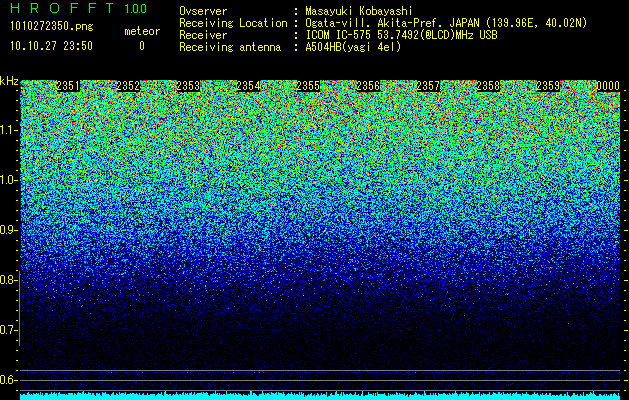Click the Ovserver field label
Image resolution: width=629 pixels, height=400 pixels.
[203, 11]
